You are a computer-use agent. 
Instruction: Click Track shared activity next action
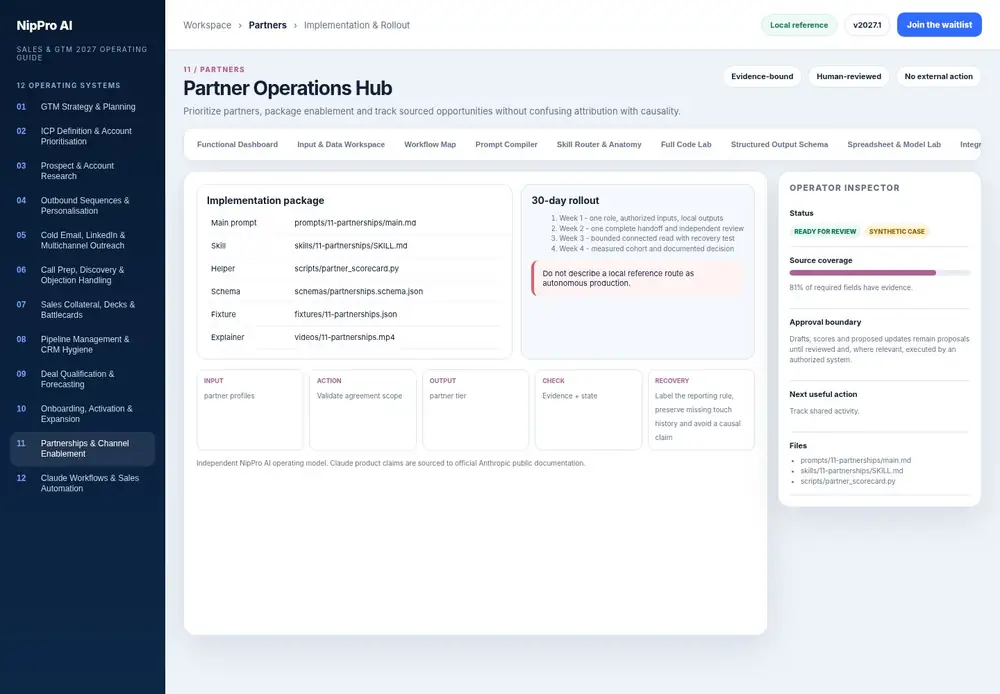click(824, 411)
